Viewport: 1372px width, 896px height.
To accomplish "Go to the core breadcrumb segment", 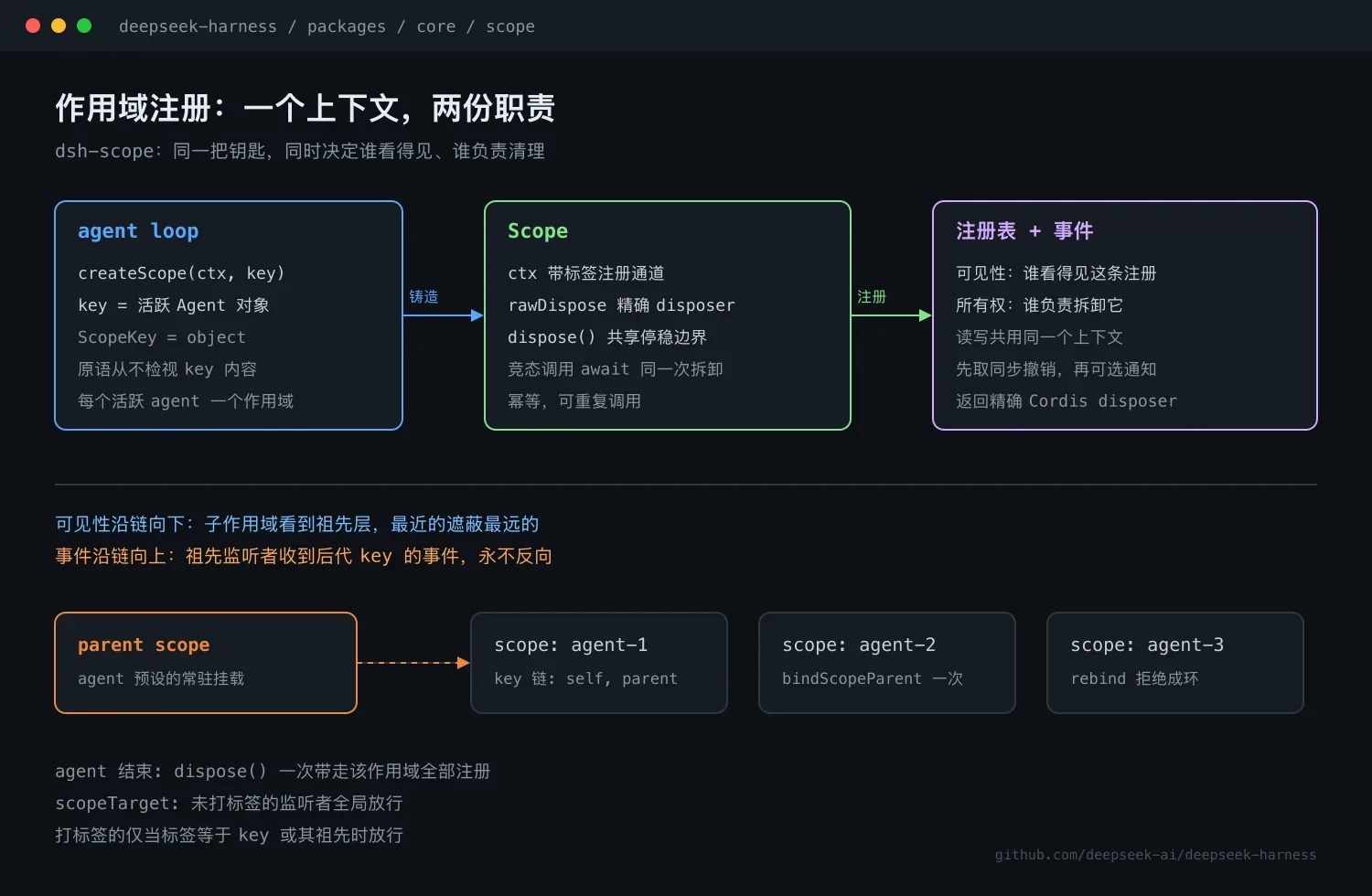I will [x=436, y=27].
